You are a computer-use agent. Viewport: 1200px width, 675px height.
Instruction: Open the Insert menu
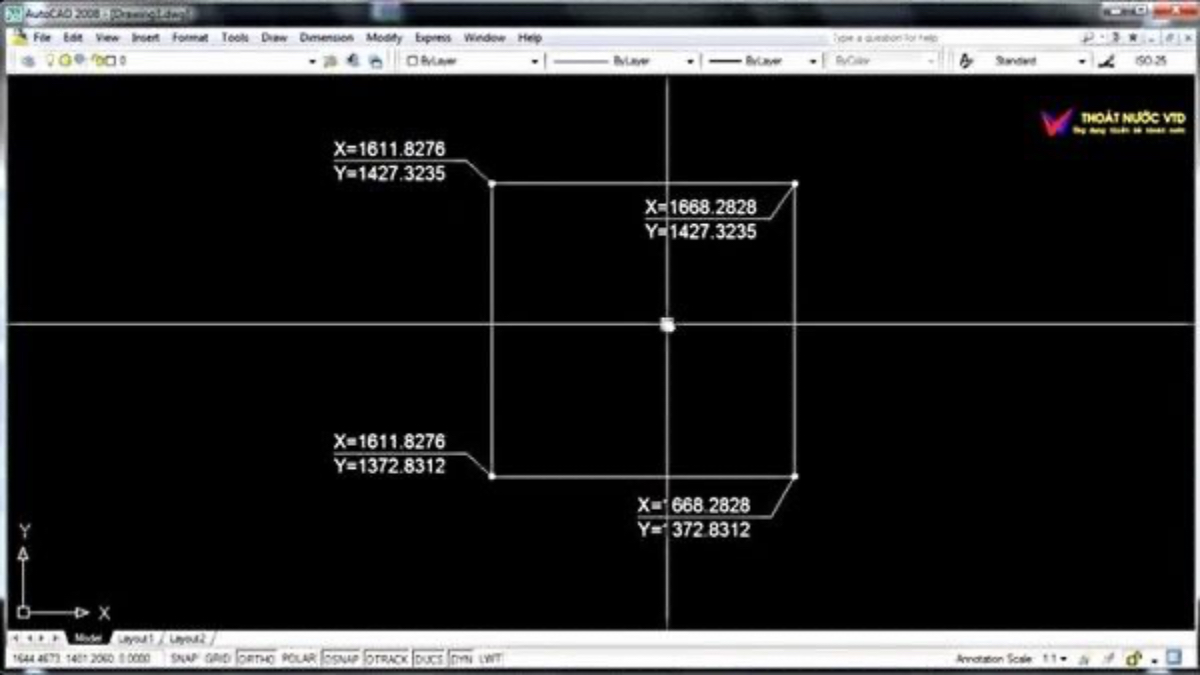pos(146,37)
